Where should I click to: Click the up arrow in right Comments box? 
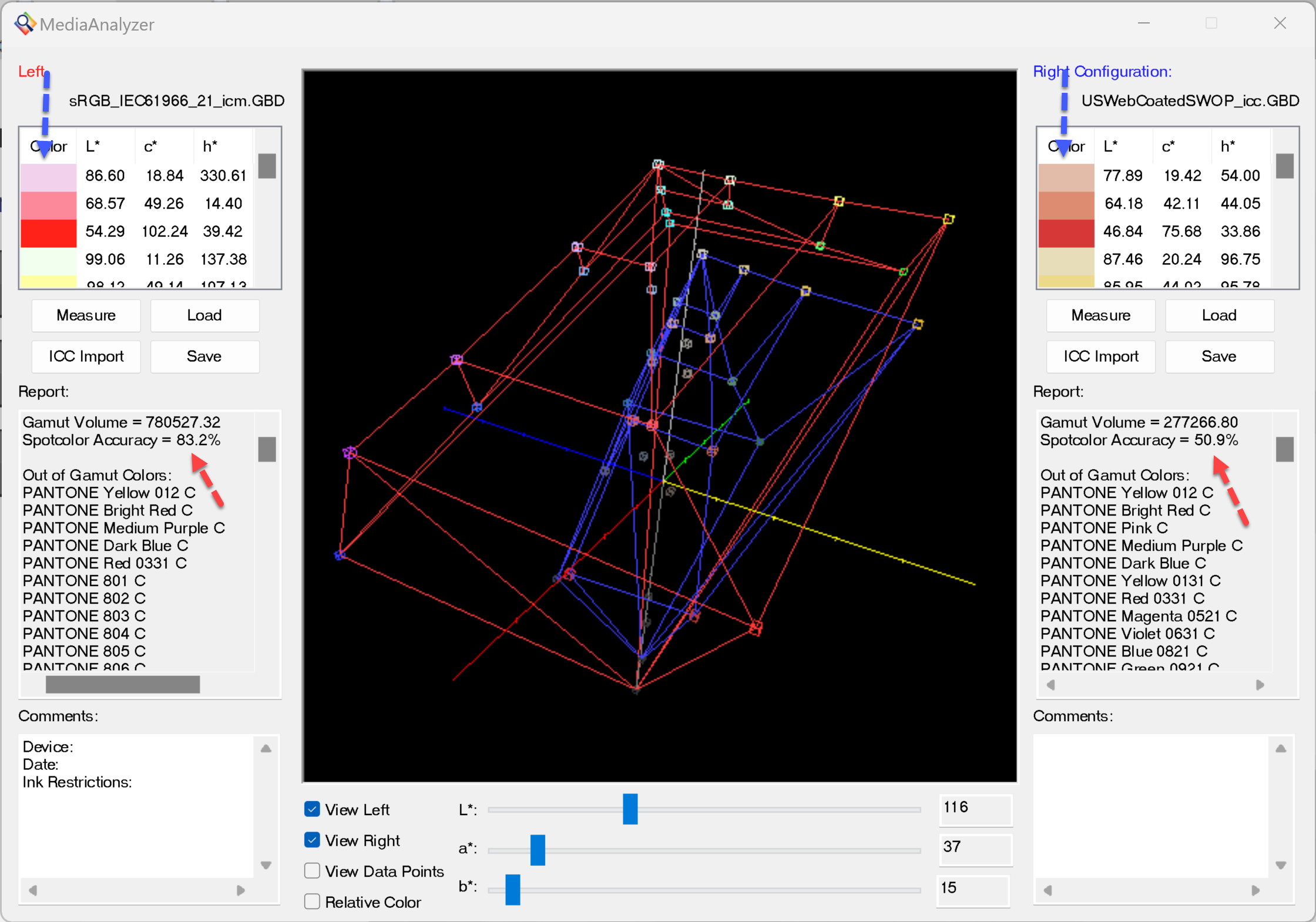pos(1281,748)
